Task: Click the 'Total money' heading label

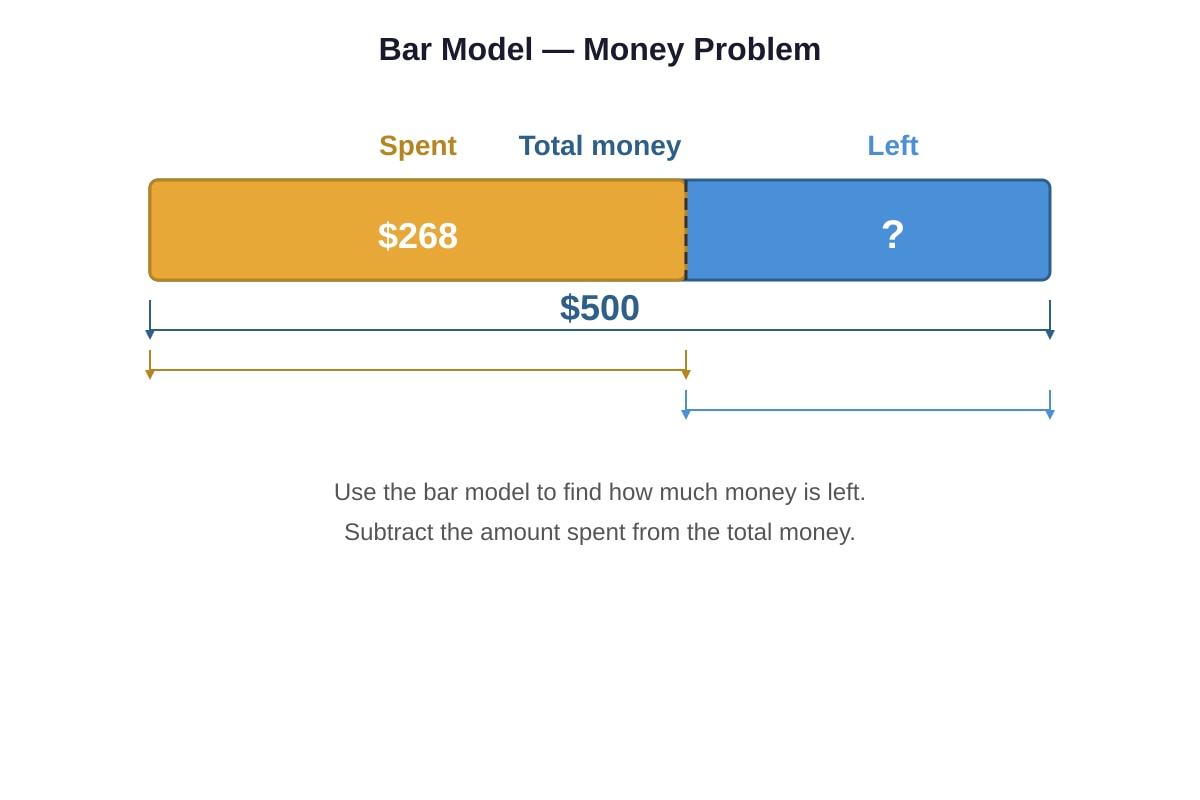Action: pos(600,146)
